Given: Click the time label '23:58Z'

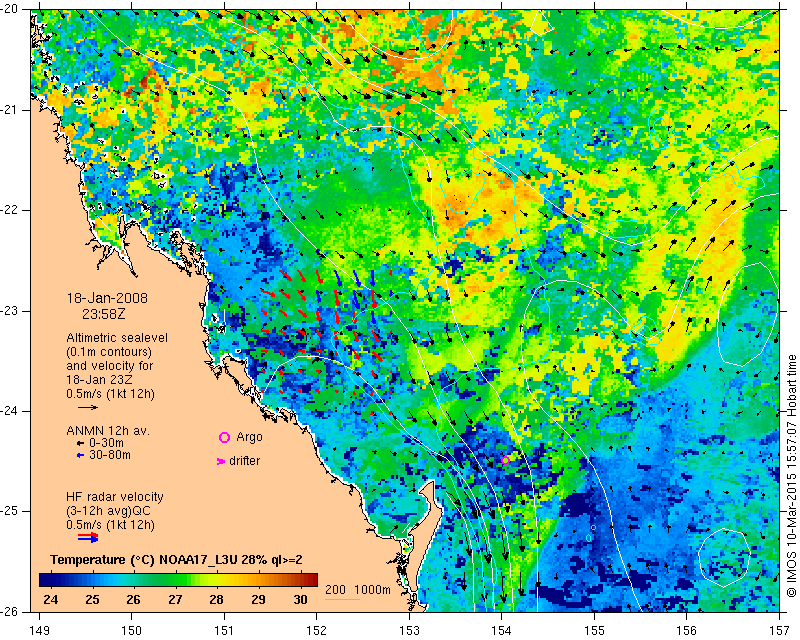Looking at the screenshot, I should point(104,314).
